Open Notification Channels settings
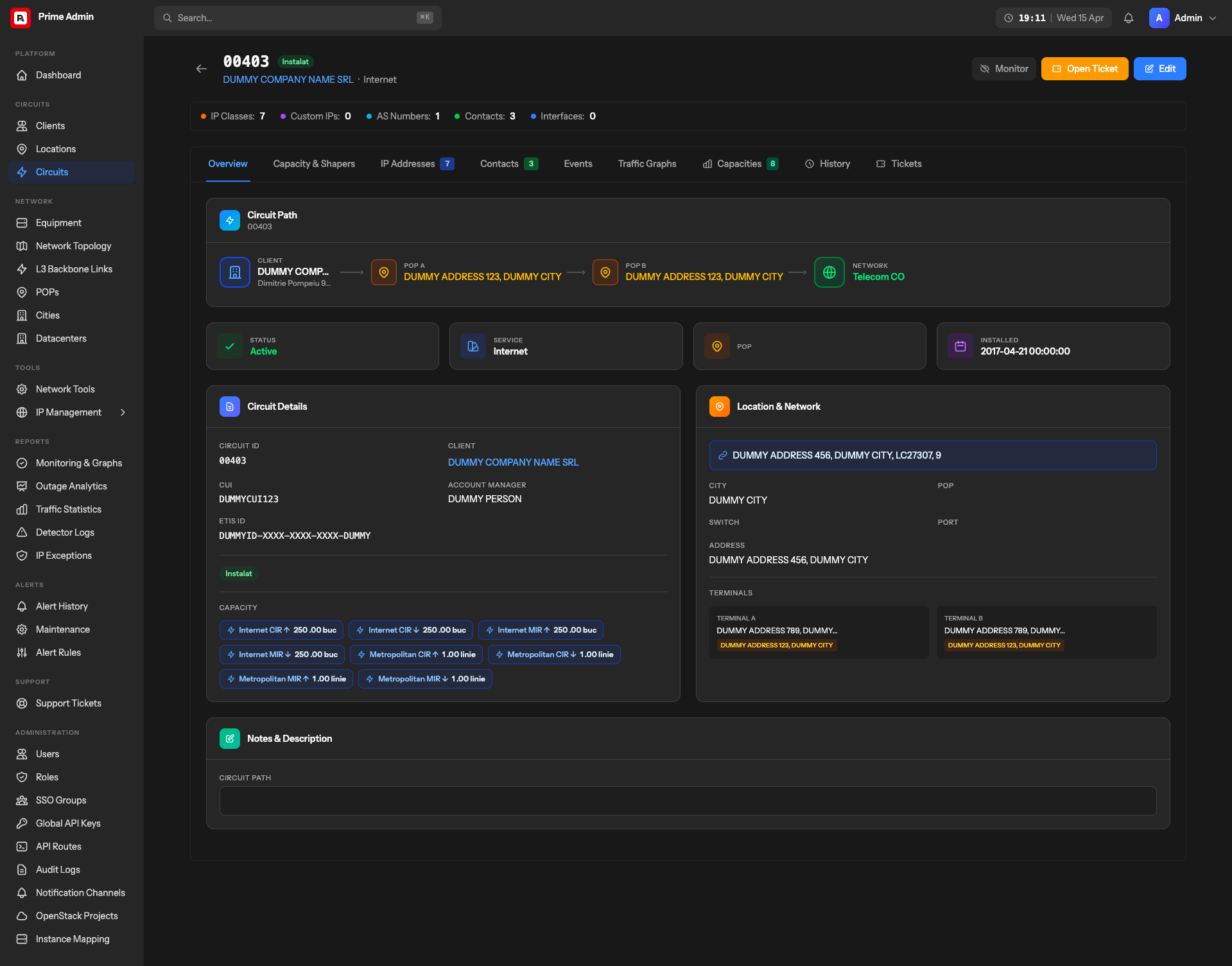Viewport: 1232px width, 966px height. coord(80,893)
